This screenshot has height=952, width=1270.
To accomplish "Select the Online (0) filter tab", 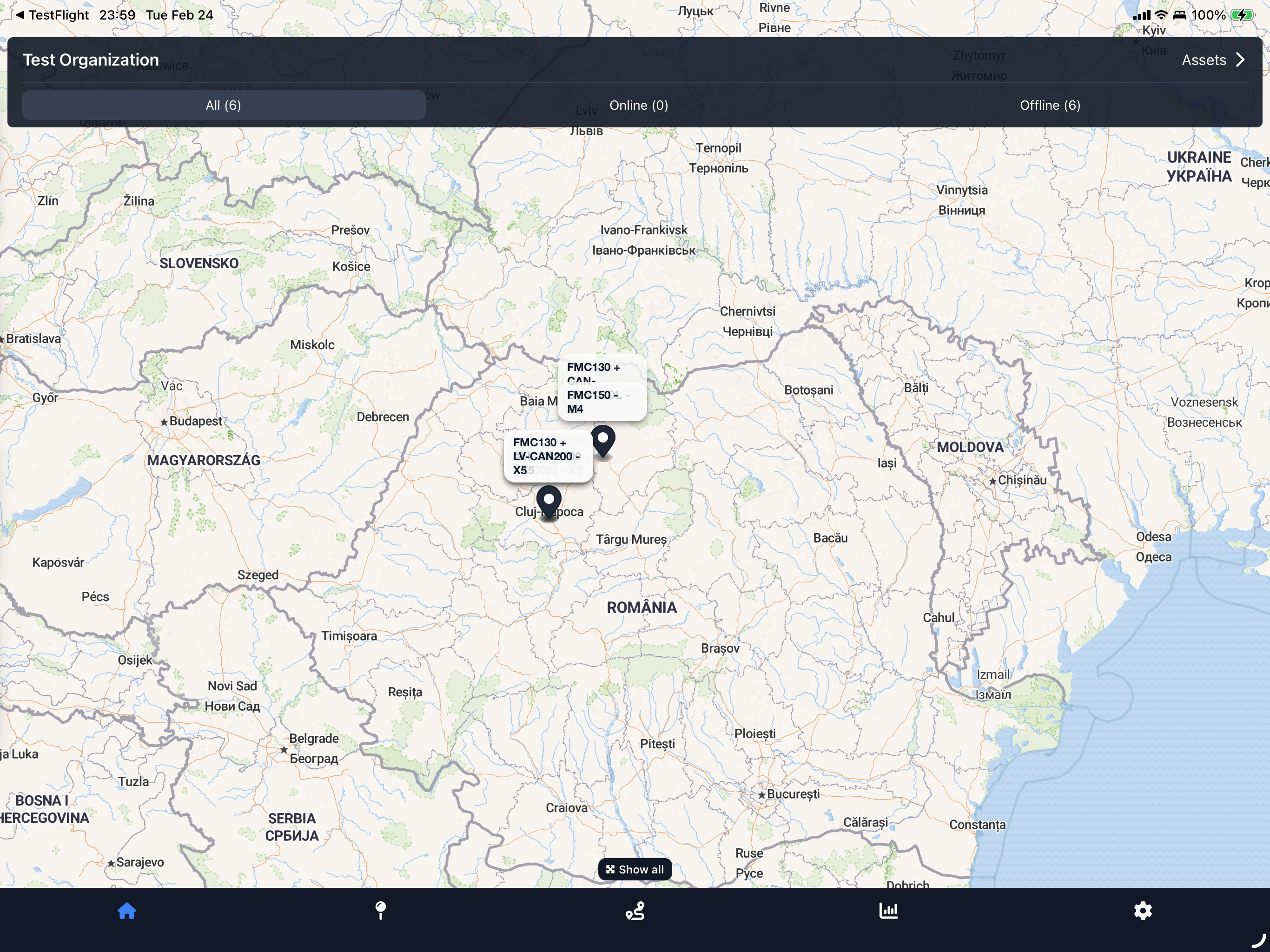I will click(638, 105).
